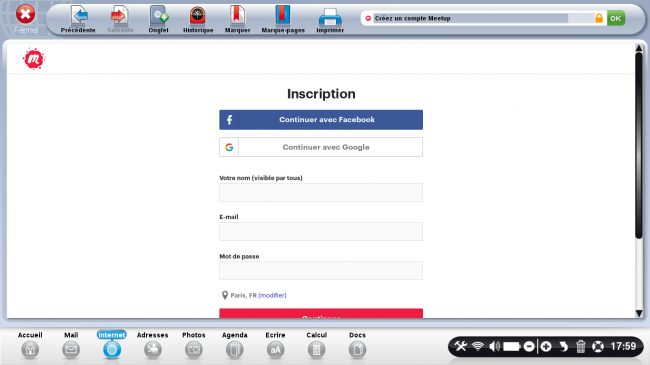Open the Calcul calculator app
Image resolution: width=650 pixels, height=365 pixels.
pos(316,345)
